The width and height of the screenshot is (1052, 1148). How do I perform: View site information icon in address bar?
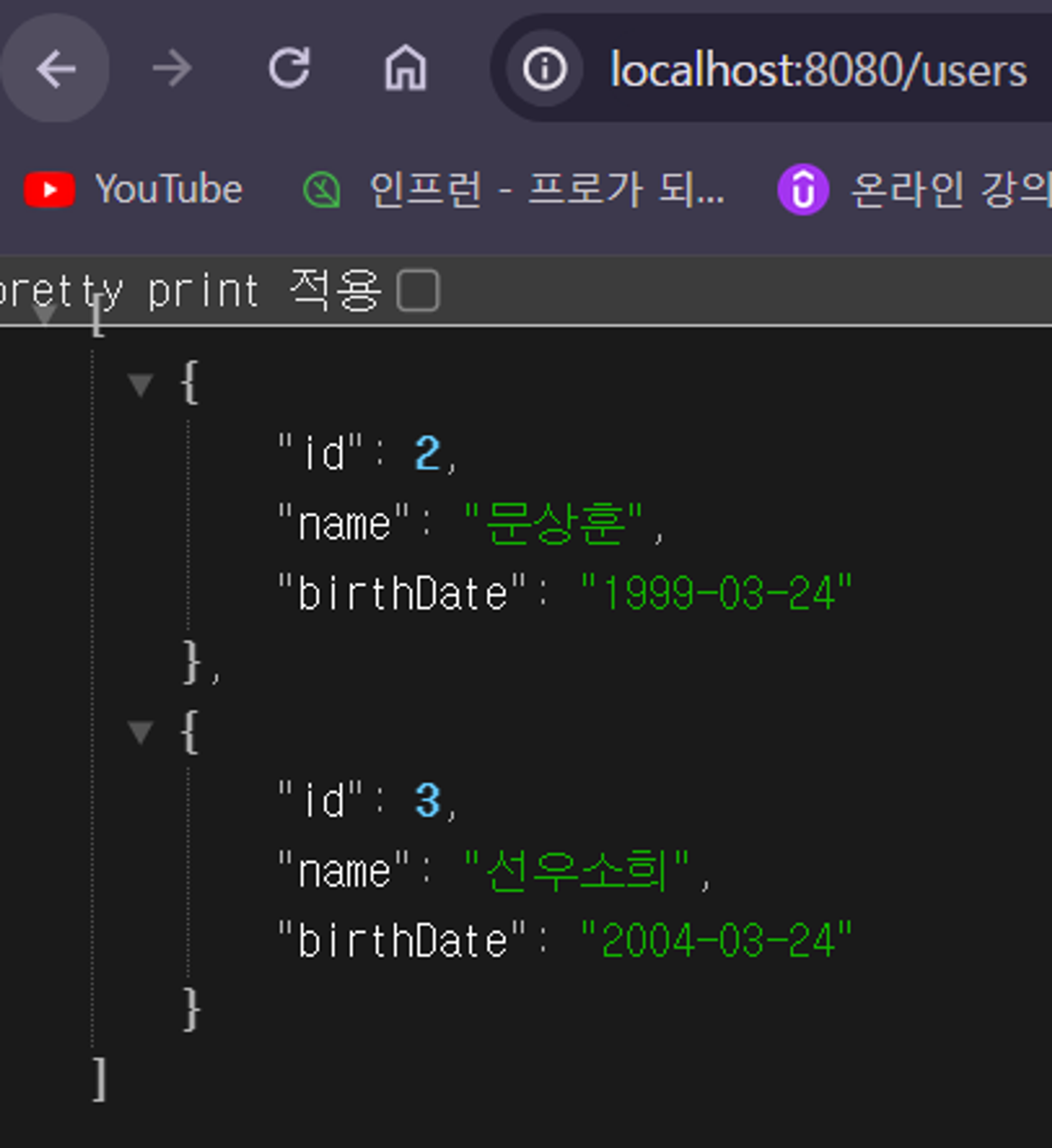(545, 68)
